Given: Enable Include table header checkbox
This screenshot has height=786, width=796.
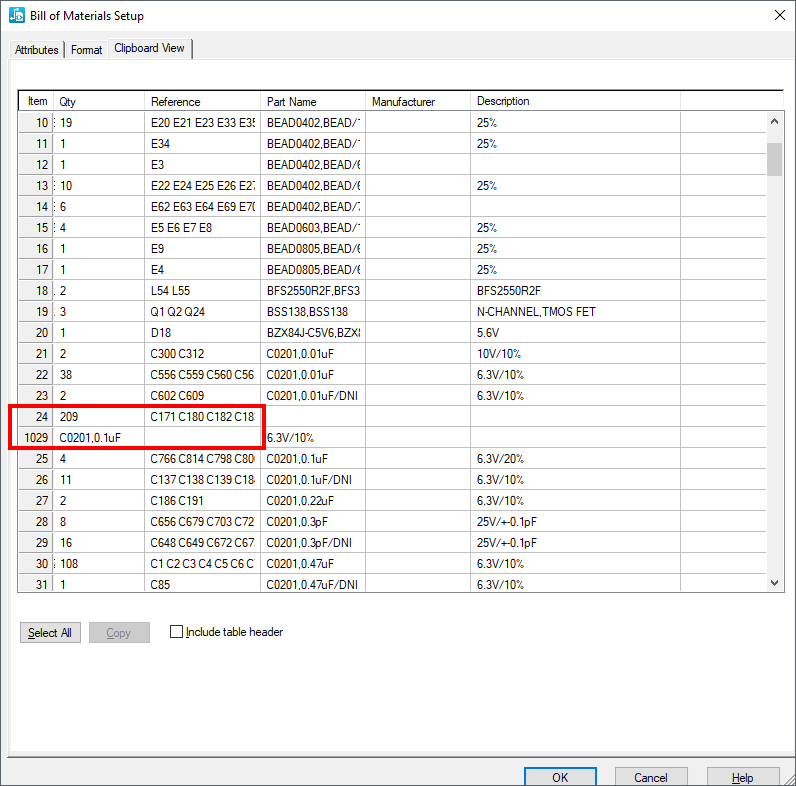Looking at the screenshot, I should (177, 632).
